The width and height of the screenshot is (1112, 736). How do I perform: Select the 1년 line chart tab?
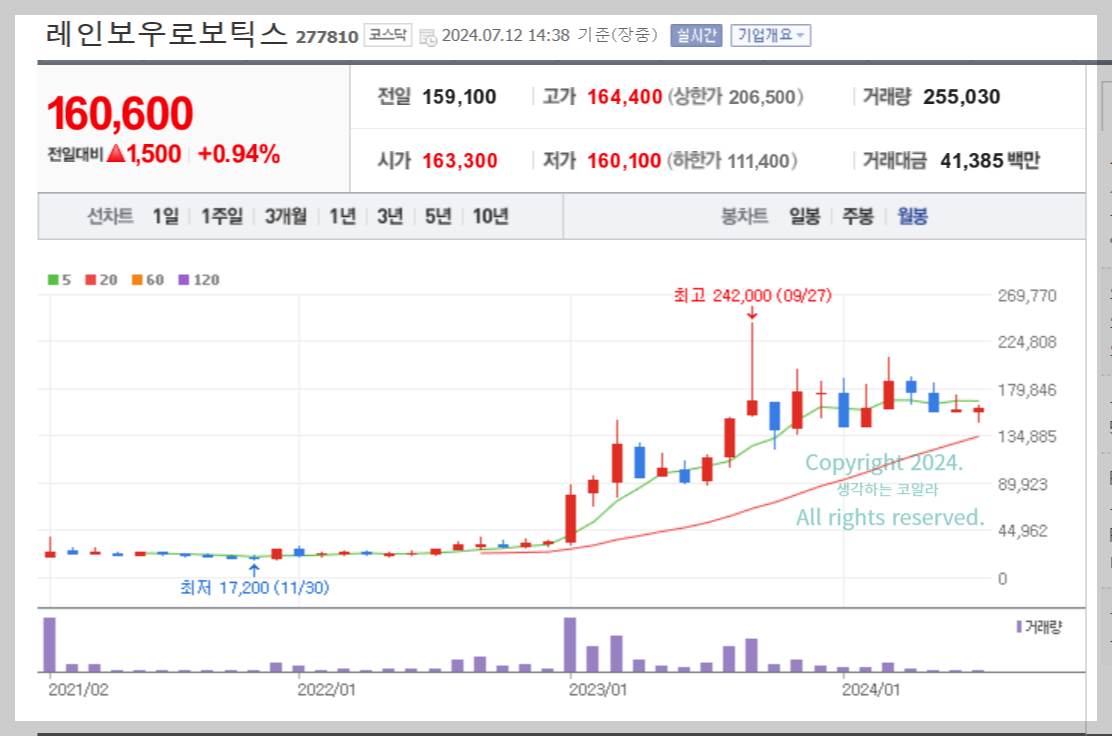click(343, 216)
